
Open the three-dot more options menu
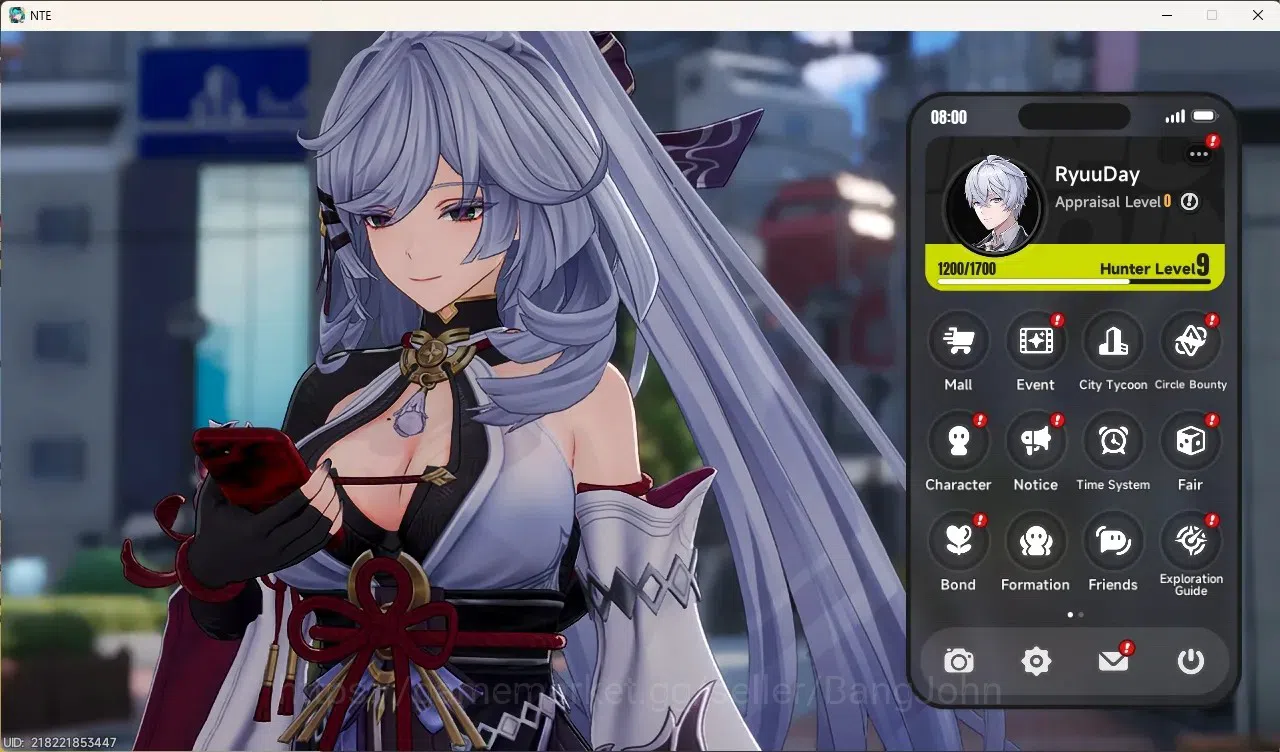coord(1199,154)
